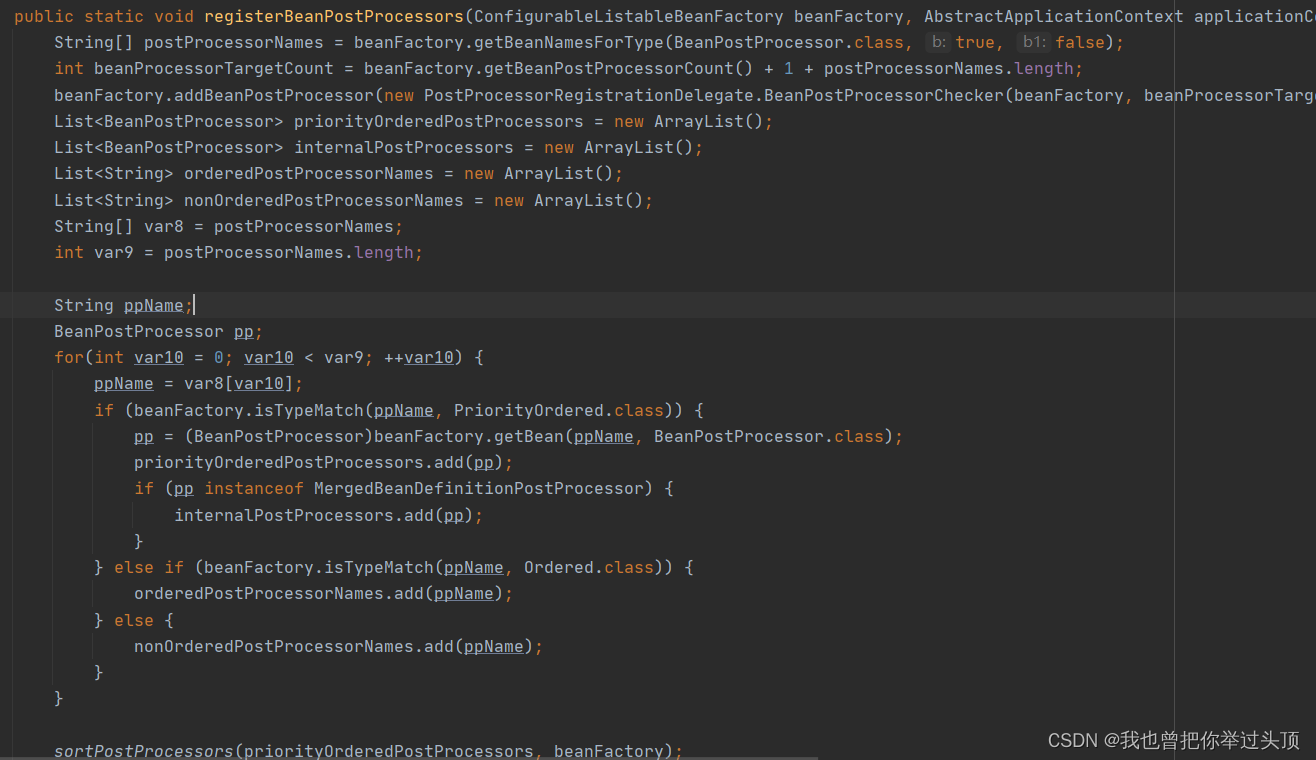Screen dimensions: 1316x760
Task: Click BeanPostProcessorChecker constructor name
Action: tap(884, 95)
